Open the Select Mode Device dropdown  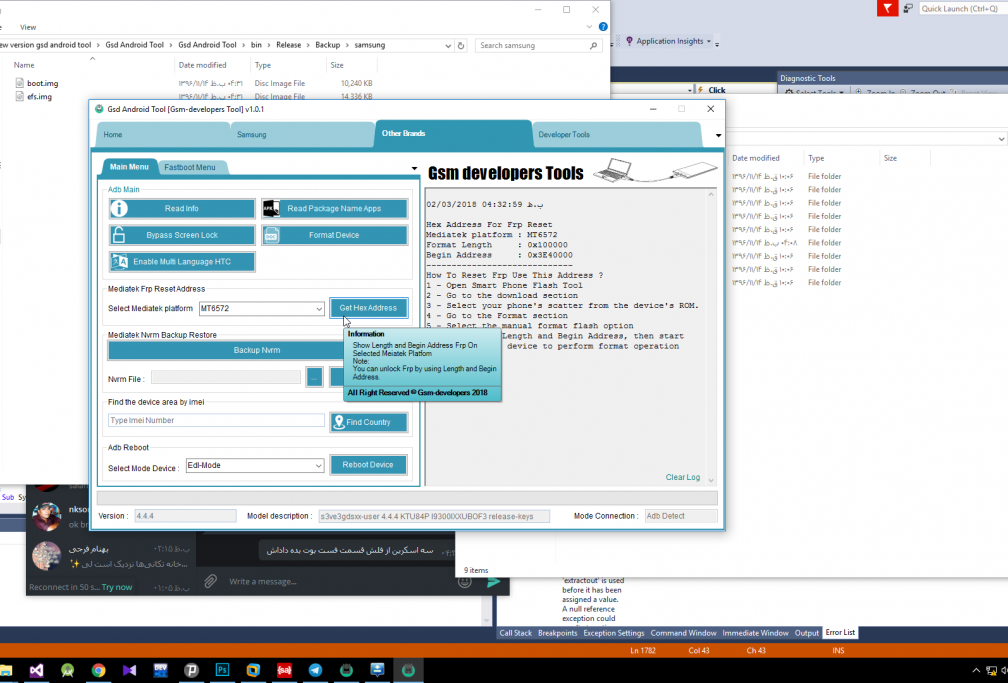click(318, 466)
